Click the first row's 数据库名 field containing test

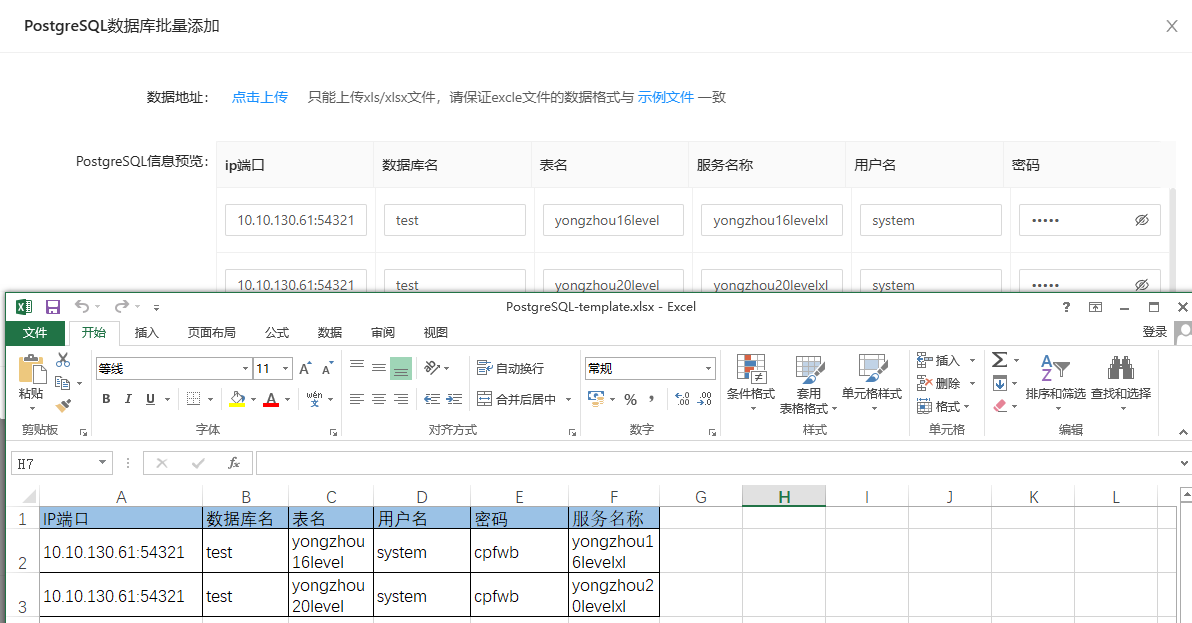point(454,220)
